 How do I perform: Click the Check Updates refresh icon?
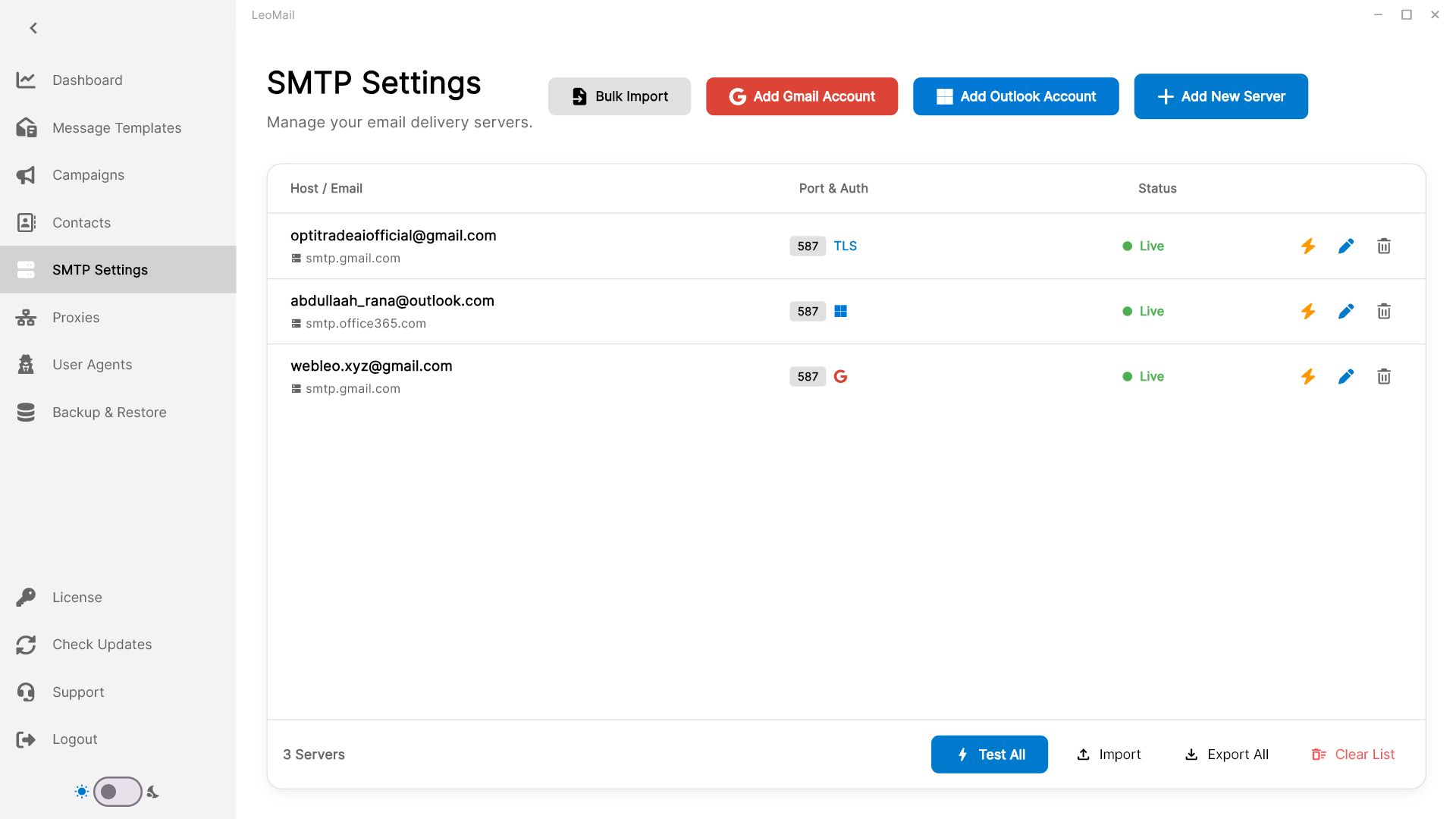26,645
